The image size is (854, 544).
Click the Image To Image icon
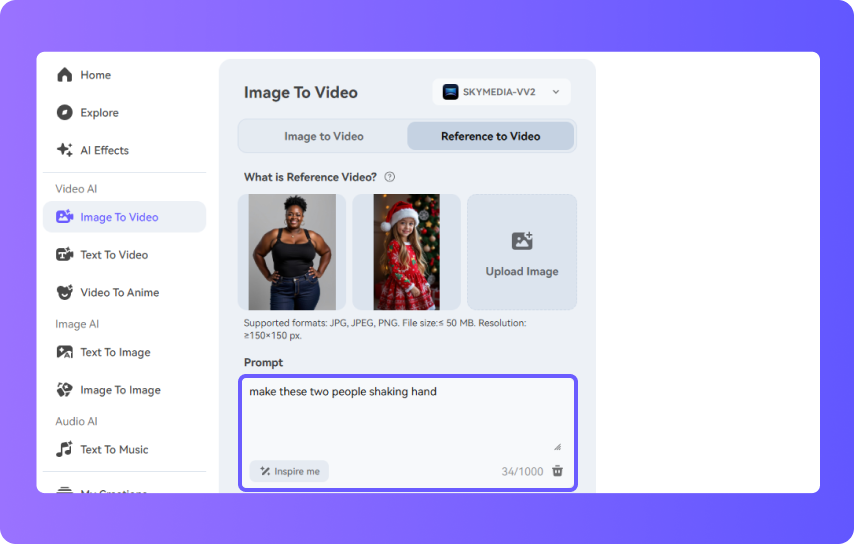click(64, 389)
